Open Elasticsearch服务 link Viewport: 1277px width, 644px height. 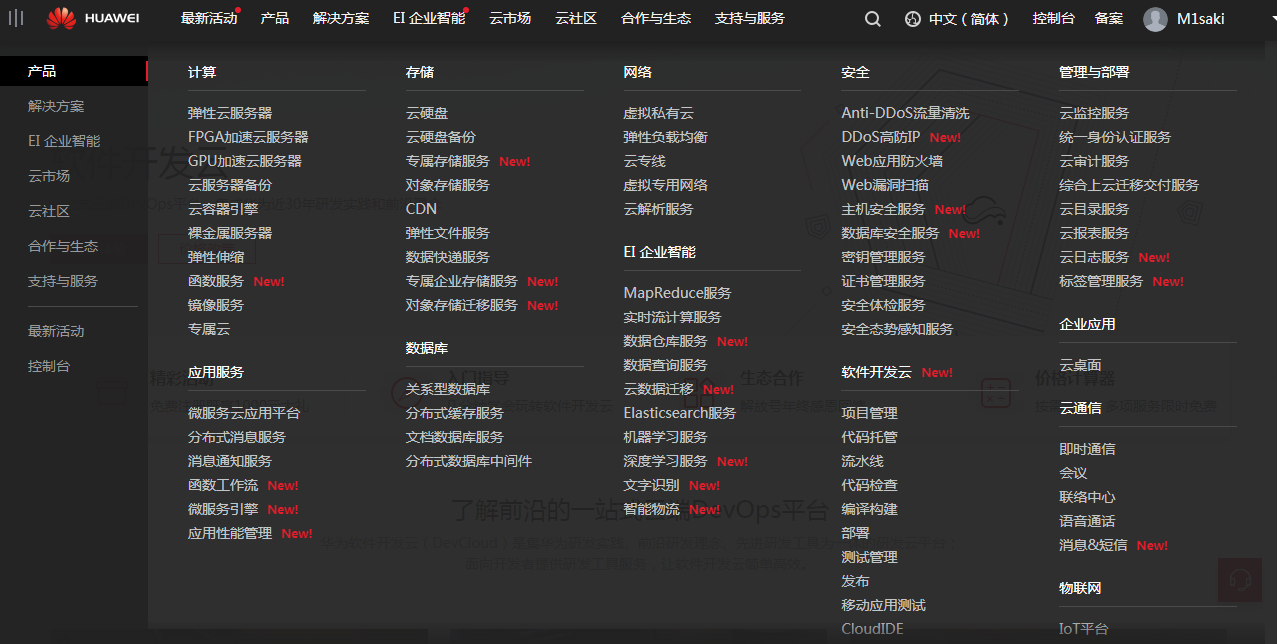679,413
